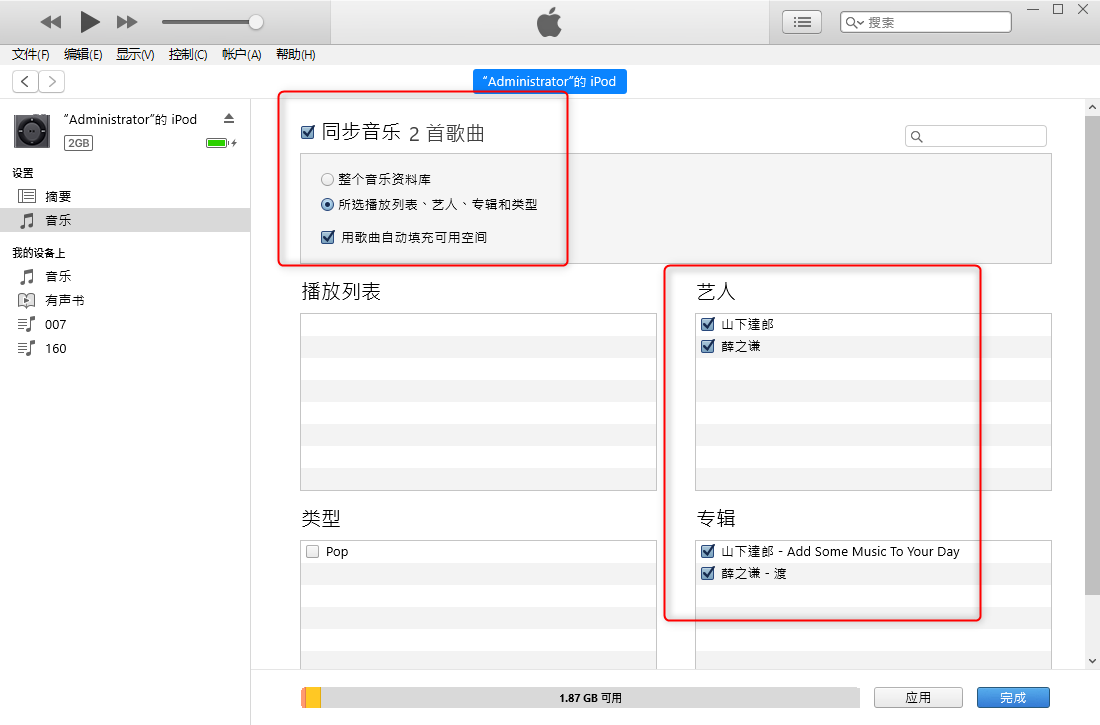Start playback with the Play button
This screenshot has height=725, width=1100.
89,22
